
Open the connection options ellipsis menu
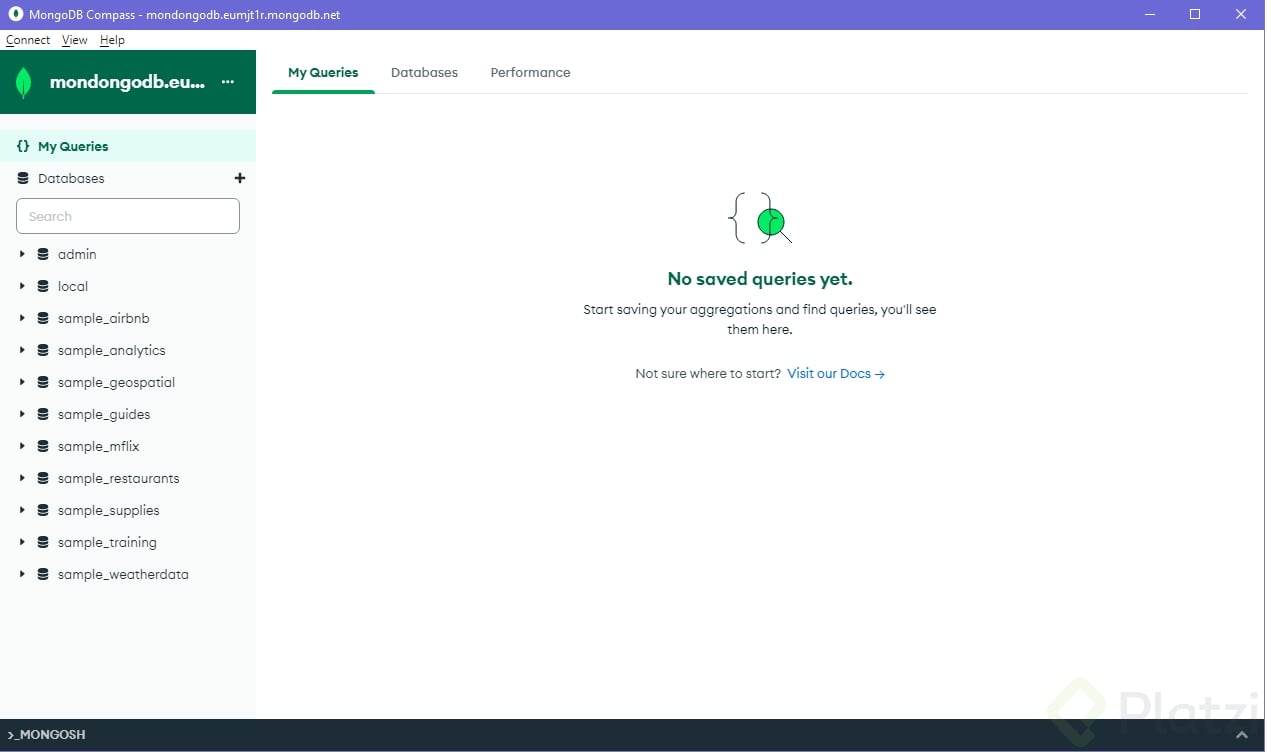[x=228, y=82]
